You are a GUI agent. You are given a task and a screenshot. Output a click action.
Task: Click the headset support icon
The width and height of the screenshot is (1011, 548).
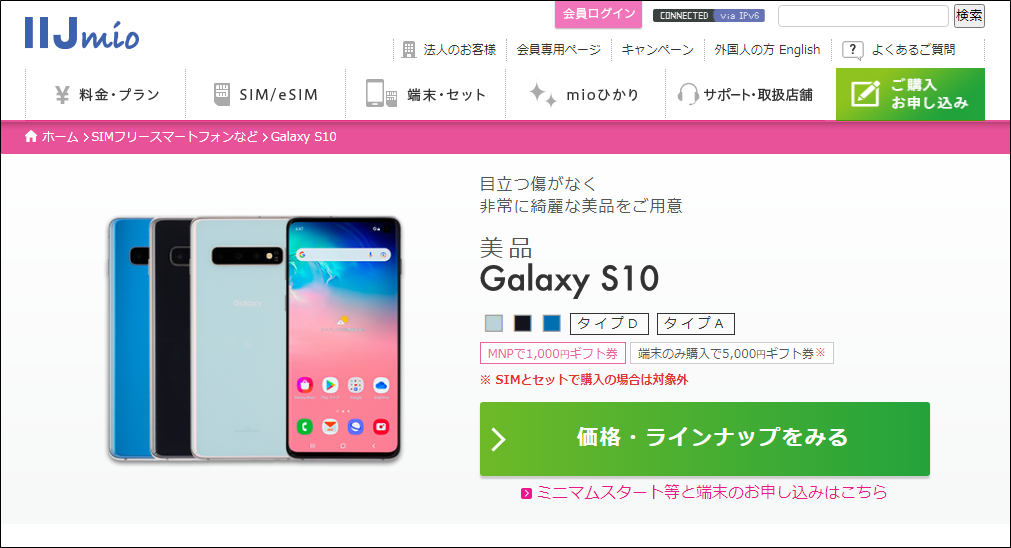coord(688,95)
